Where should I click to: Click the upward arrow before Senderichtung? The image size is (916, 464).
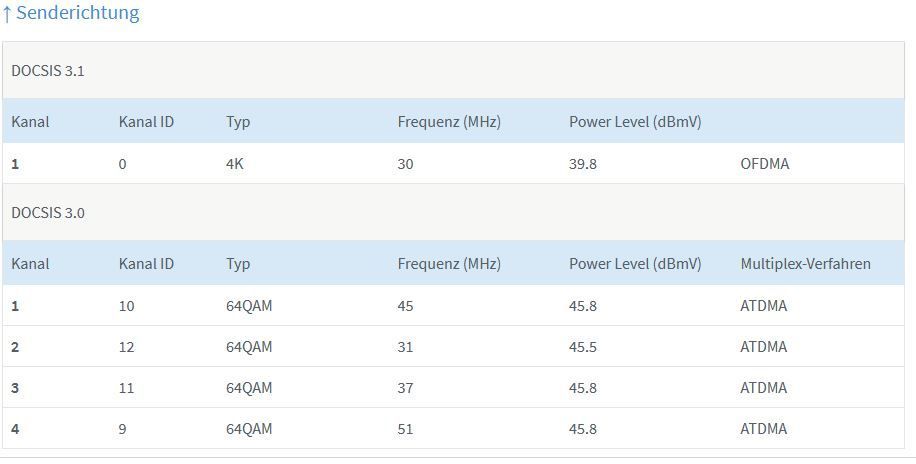[x=7, y=14]
